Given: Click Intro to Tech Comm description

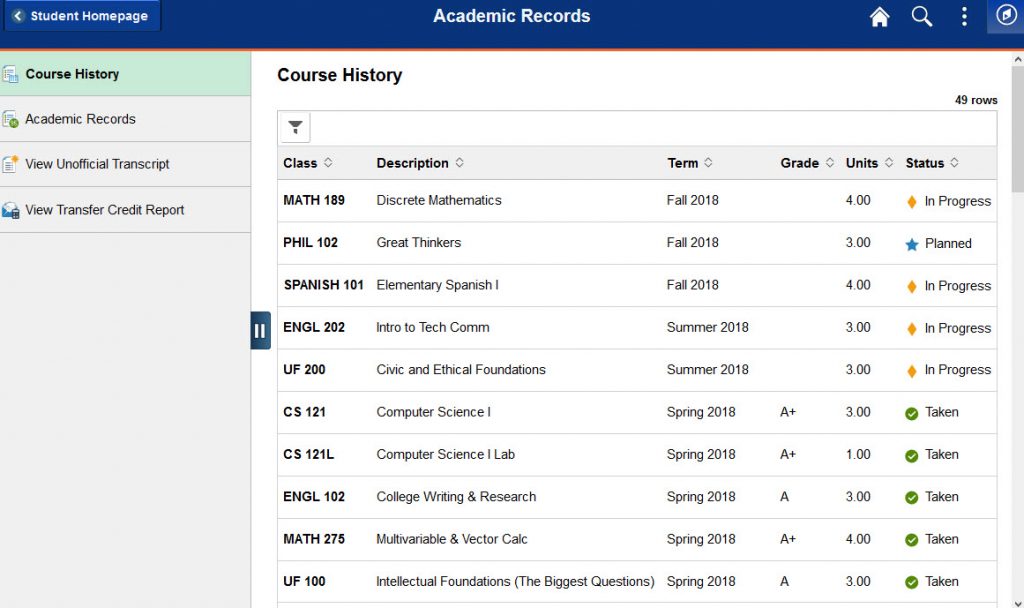Looking at the screenshot, I should coord(432,327).
